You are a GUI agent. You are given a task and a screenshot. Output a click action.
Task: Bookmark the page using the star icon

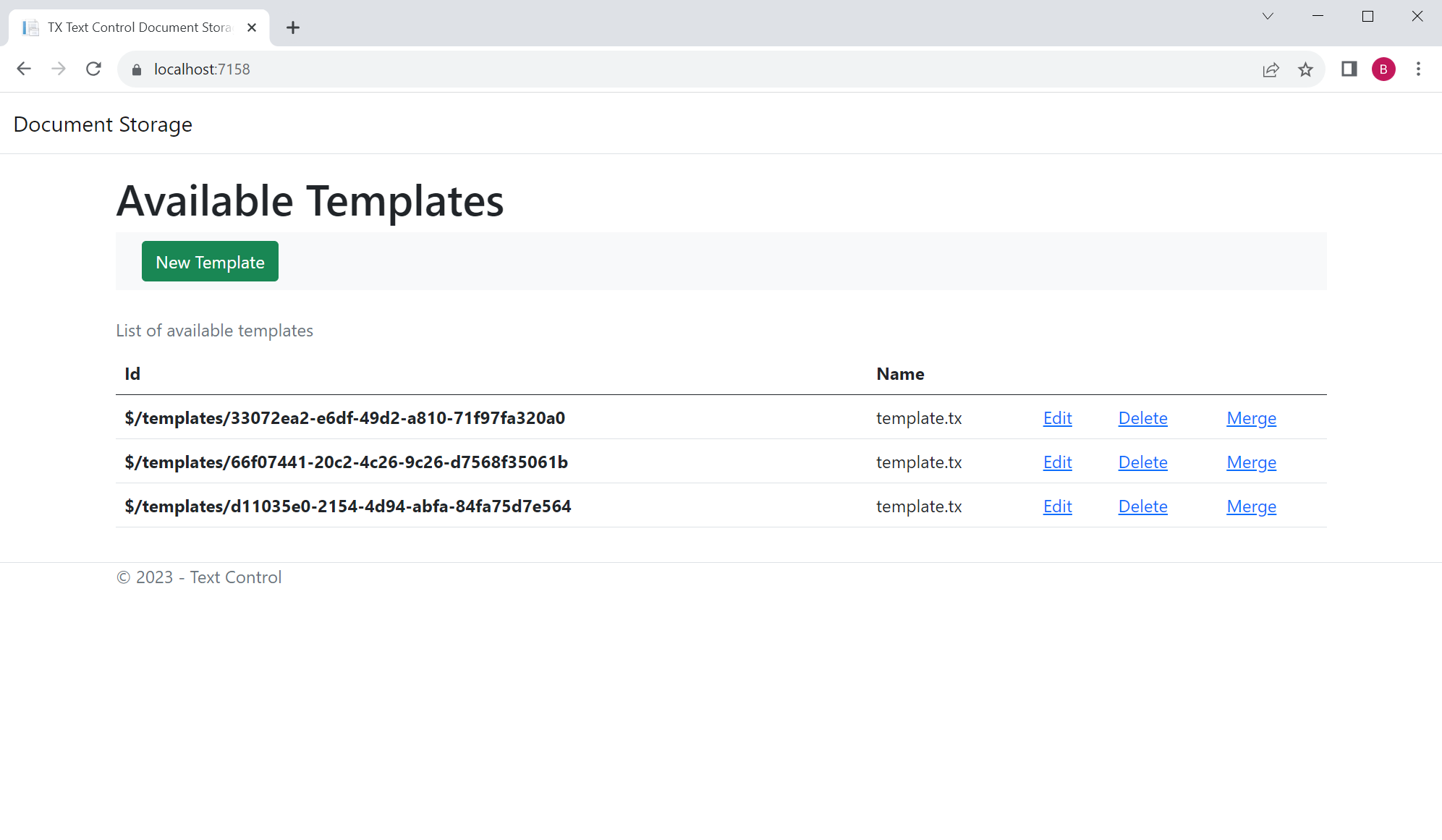1306,69
